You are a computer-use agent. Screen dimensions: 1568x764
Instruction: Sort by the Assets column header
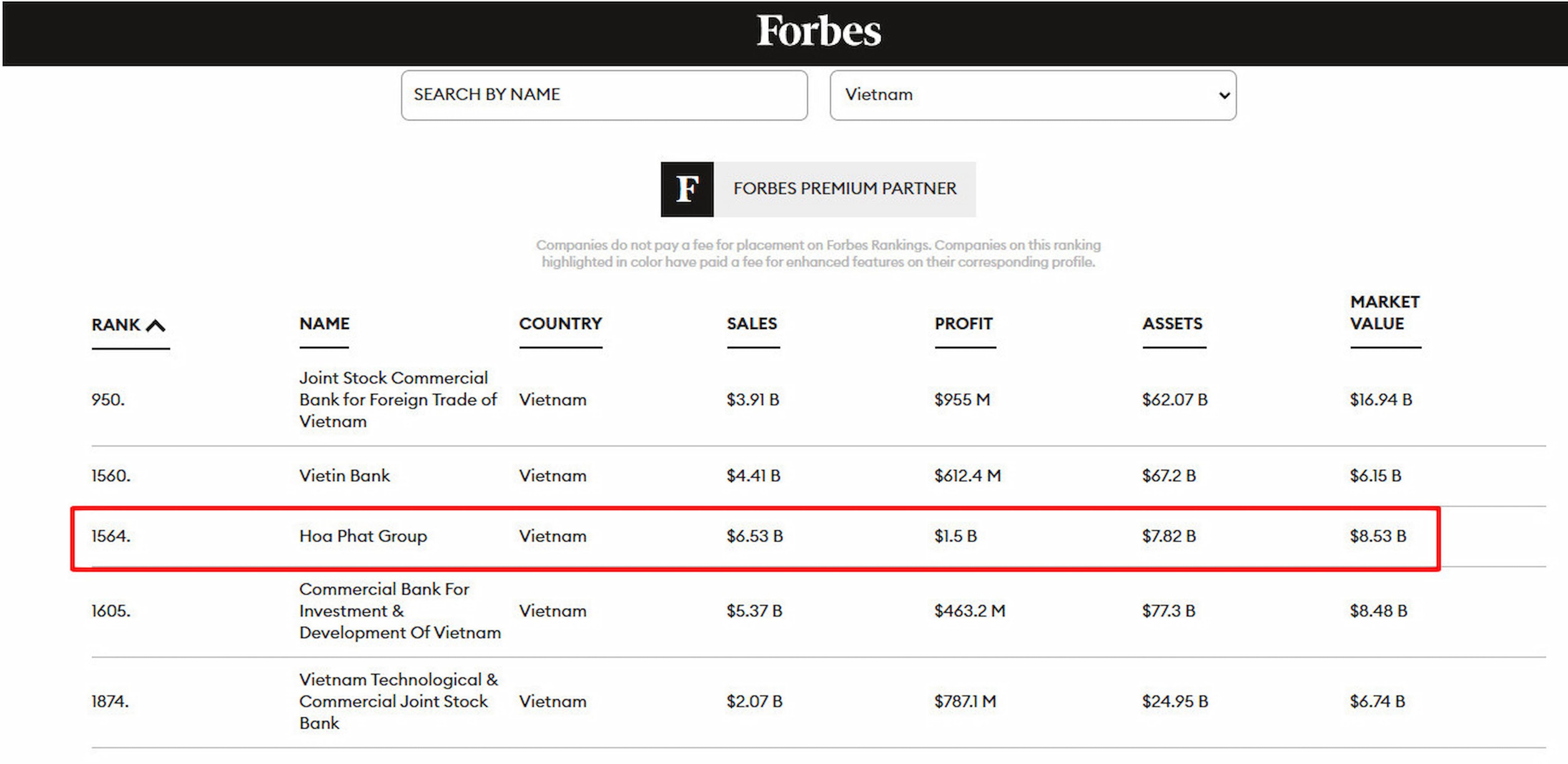(1172, 324)
